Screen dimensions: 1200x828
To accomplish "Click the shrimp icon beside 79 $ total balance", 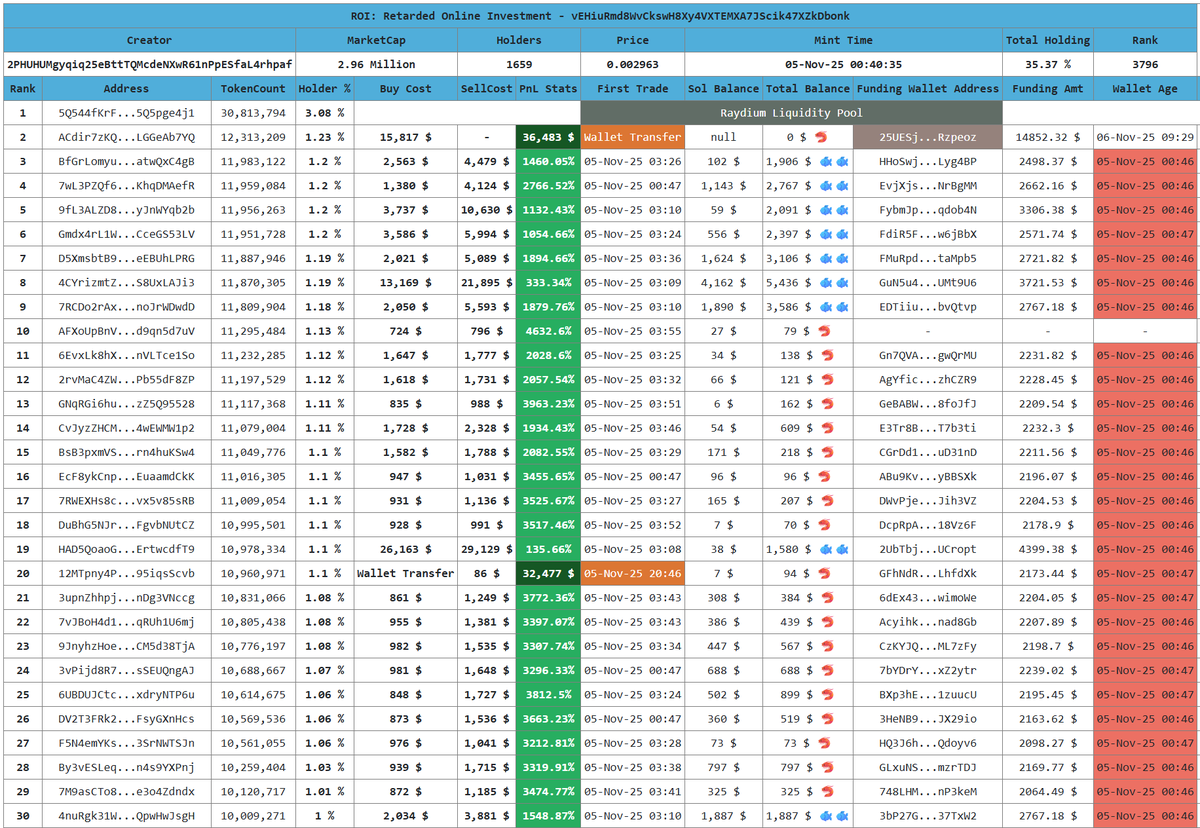I will (x=825, y=331).
